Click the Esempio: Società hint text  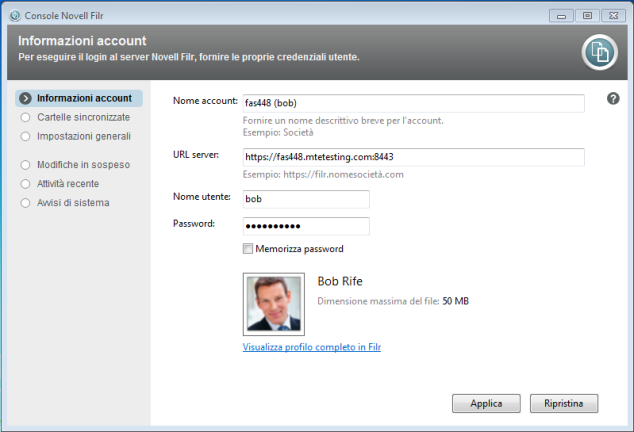(278, 133)
